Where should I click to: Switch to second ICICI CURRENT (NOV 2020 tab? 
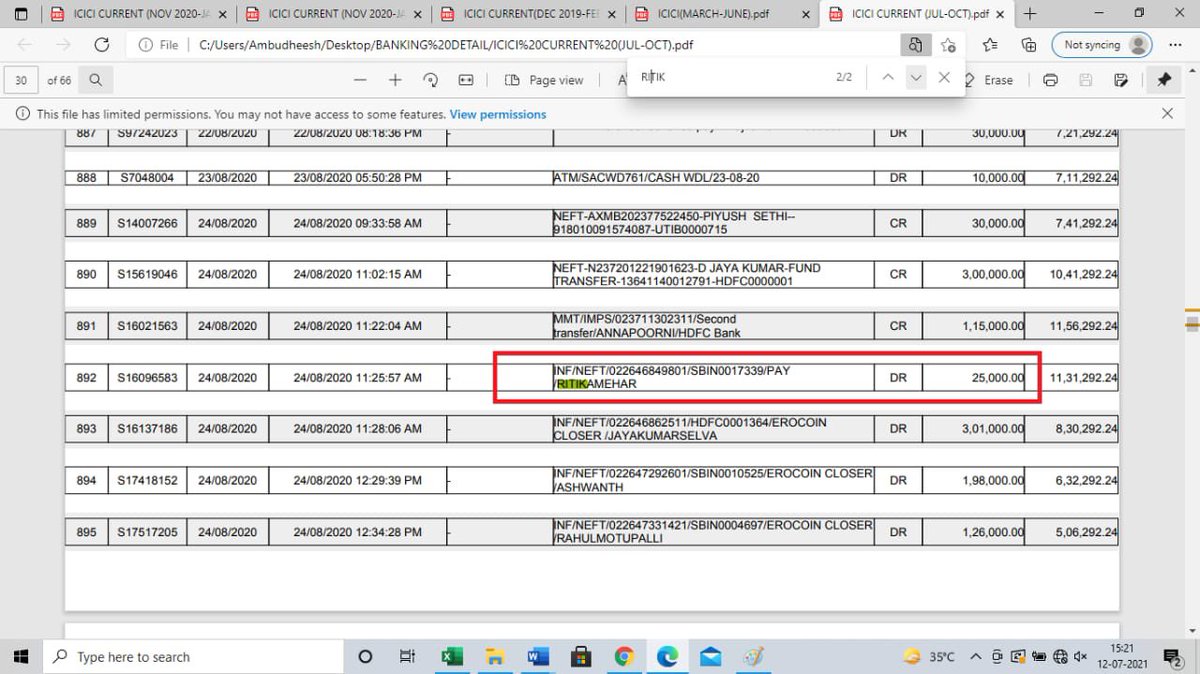point(334,14)
